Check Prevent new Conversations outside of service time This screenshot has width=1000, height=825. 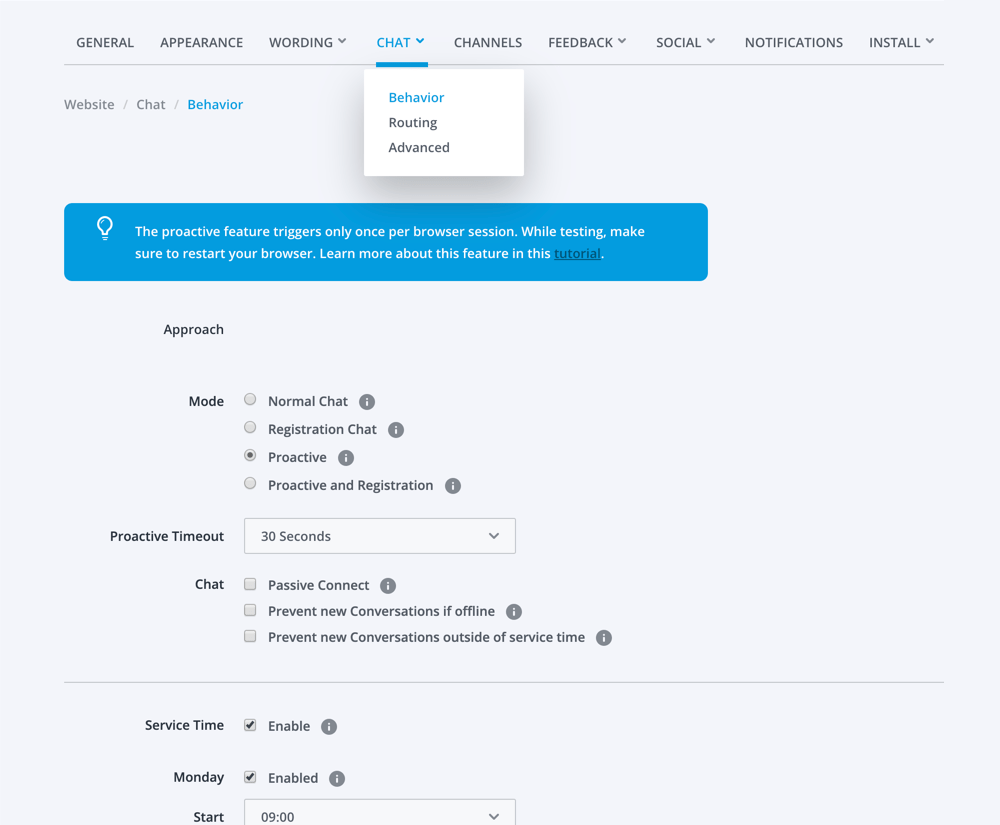point(250,636)
